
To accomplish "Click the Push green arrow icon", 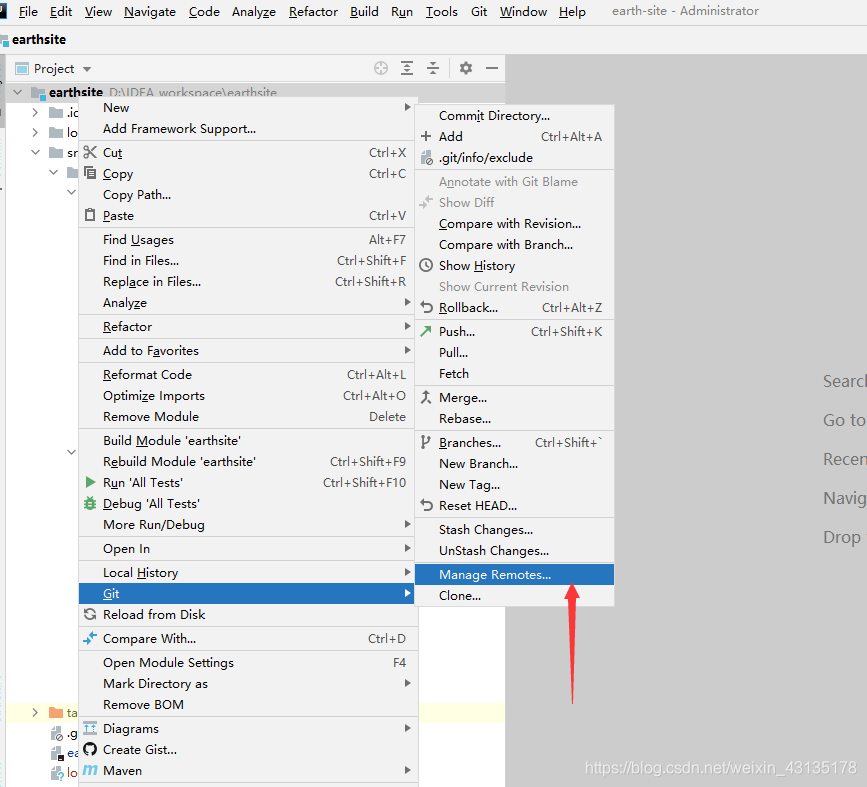I will pos(426,331).
